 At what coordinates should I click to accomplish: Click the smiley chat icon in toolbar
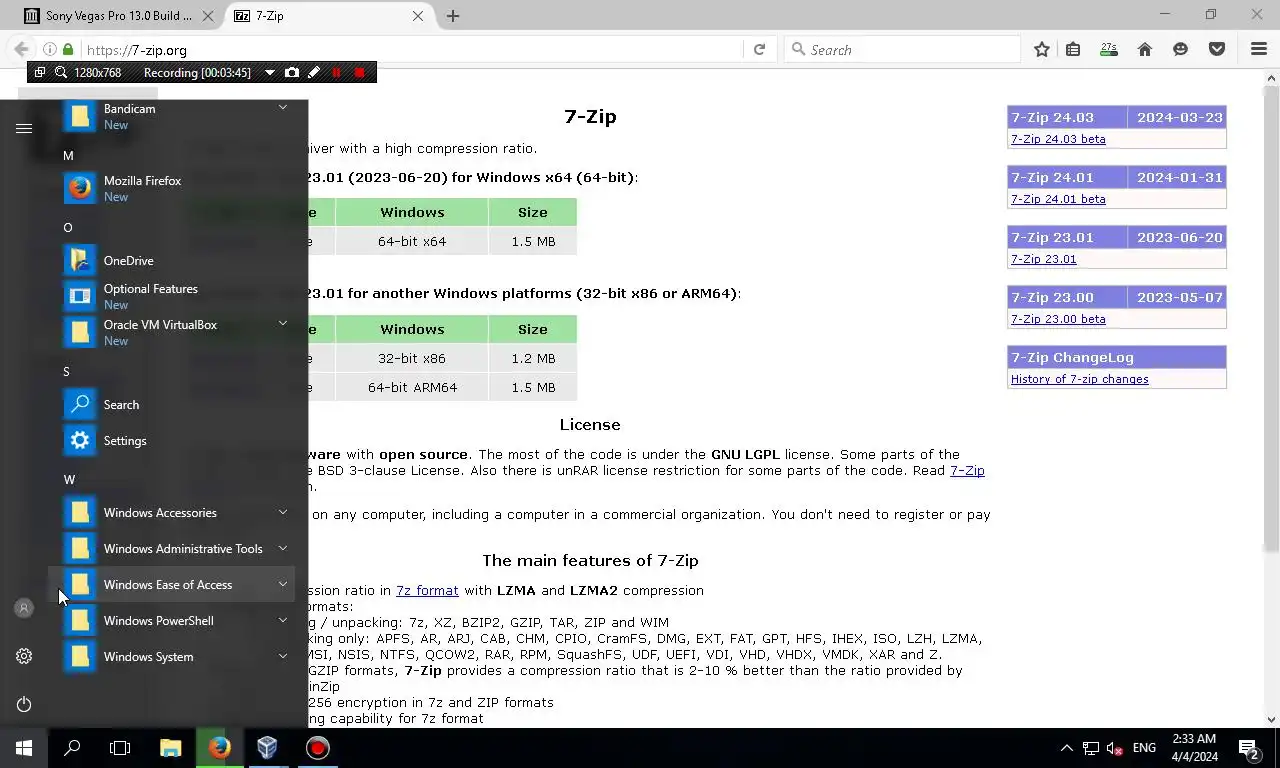tap(1181, 49)
